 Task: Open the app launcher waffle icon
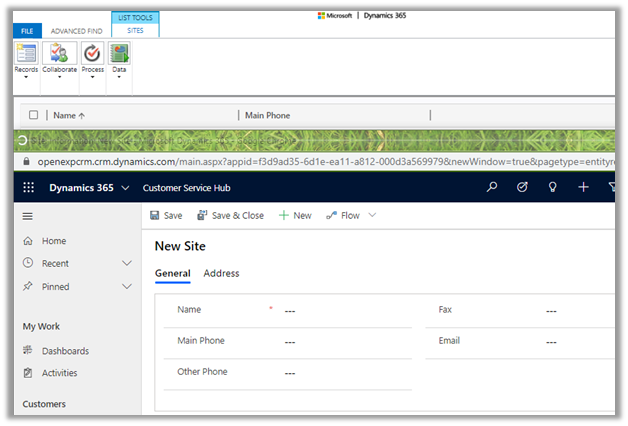[x=28, y=187]
